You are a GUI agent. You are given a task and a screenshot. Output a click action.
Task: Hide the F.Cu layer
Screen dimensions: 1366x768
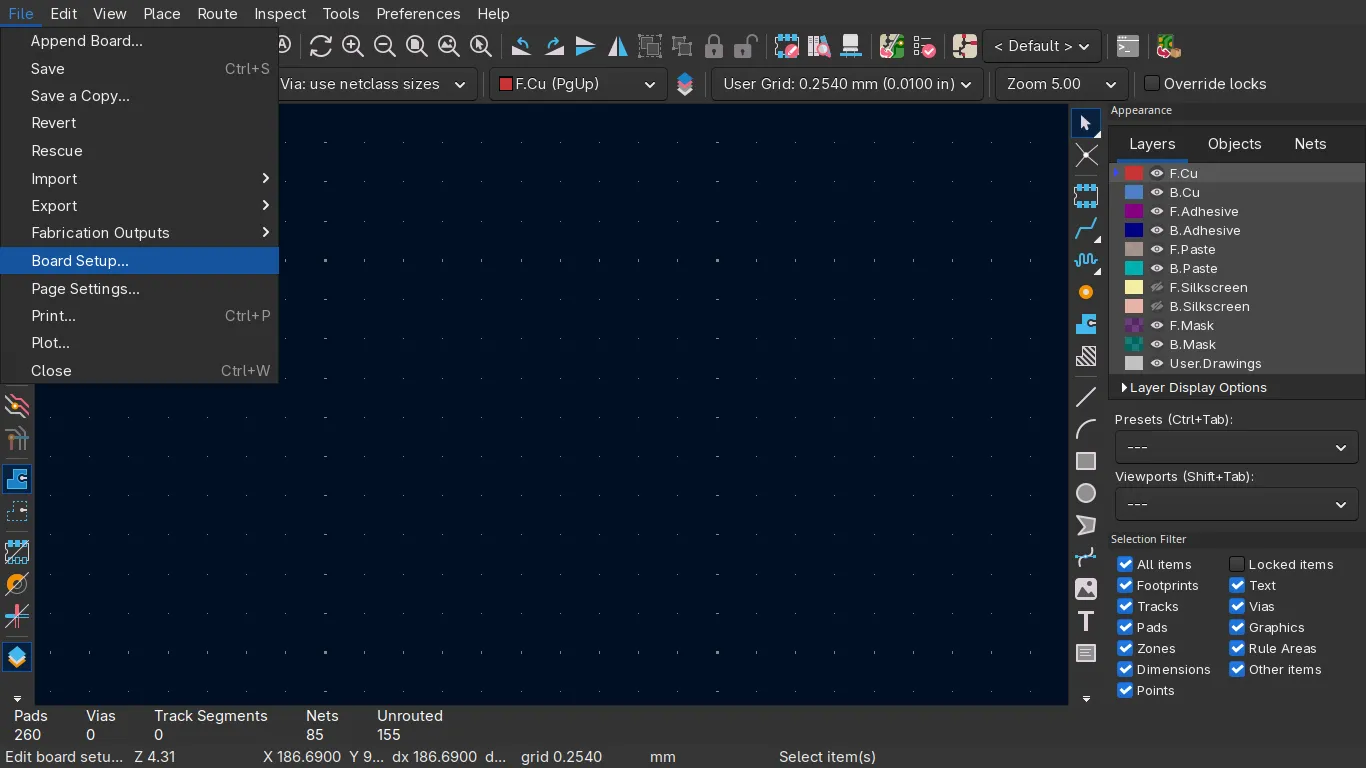pyautogui.click(x=1157, y=173)
